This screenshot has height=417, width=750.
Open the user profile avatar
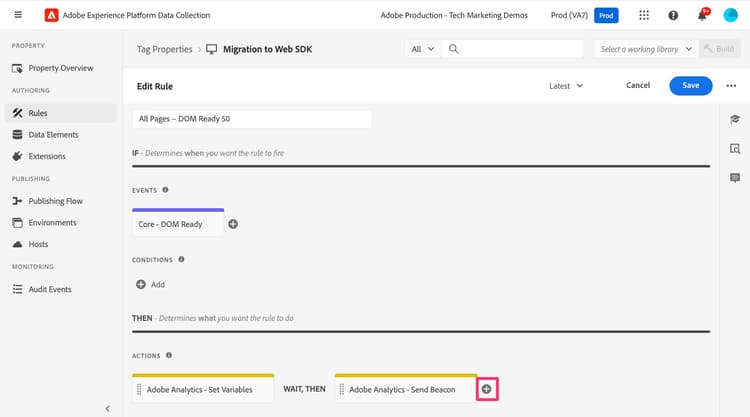tap(731, 15)
